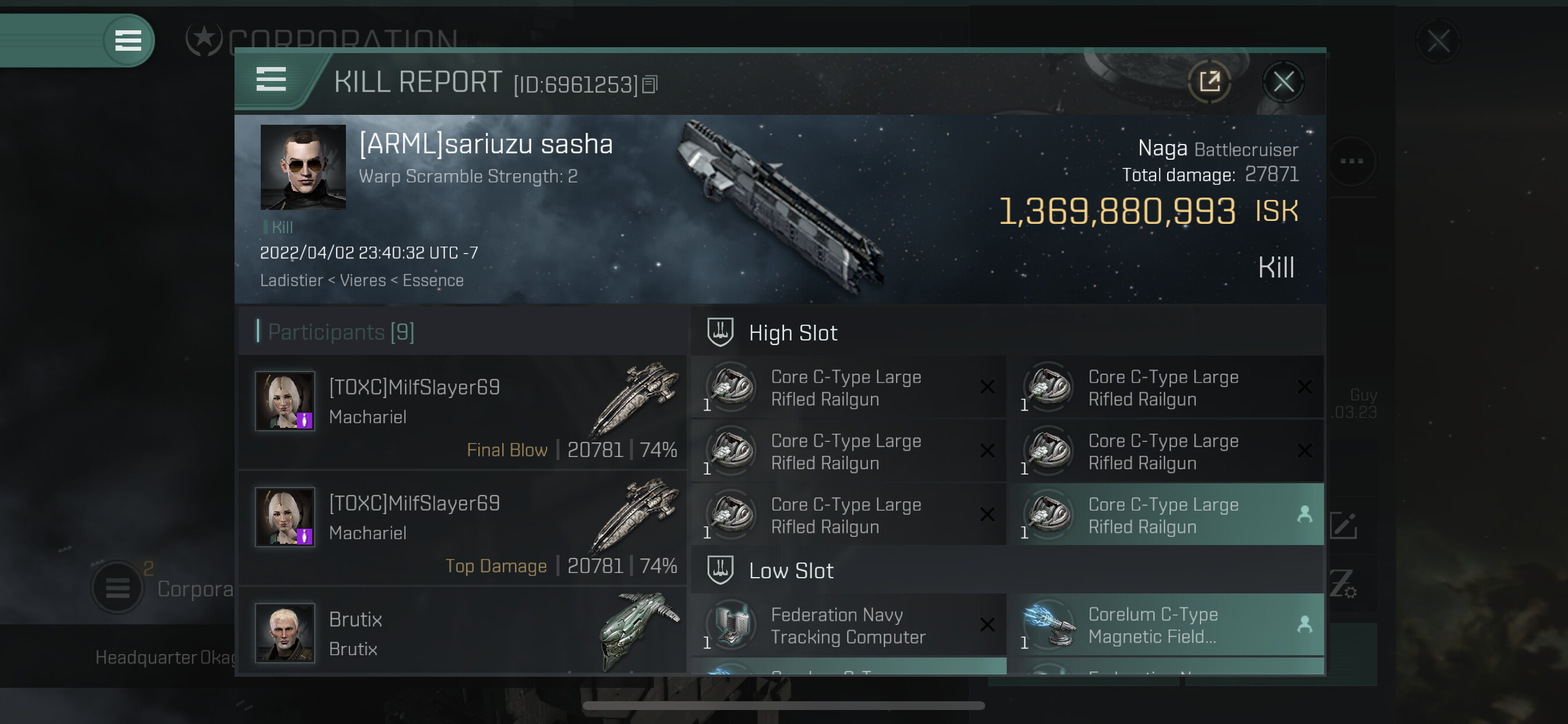
Task: Select the highlighted Core C-Type Large Rifled Railgun
Action: pos(1165,515)
